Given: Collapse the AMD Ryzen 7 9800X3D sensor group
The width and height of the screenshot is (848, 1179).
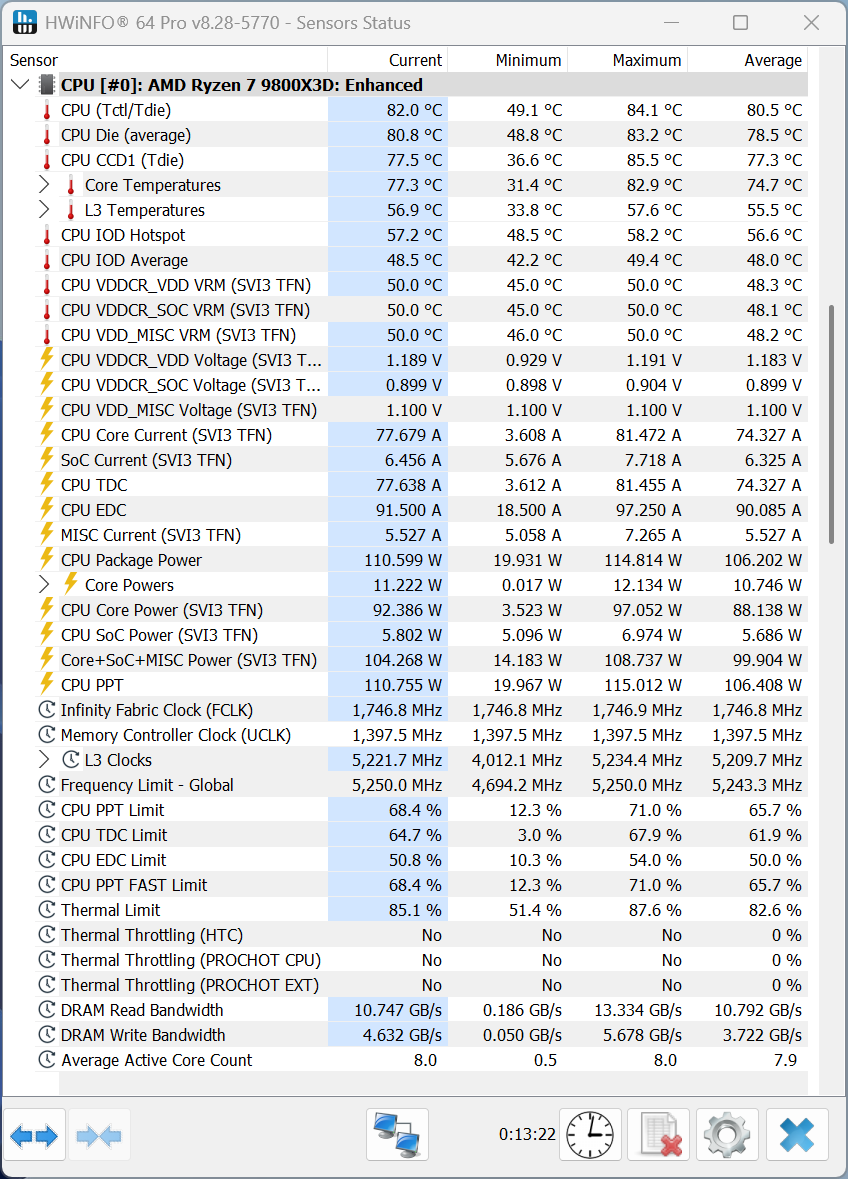Looking at the screenshot, I should click(x=20, y=84).
